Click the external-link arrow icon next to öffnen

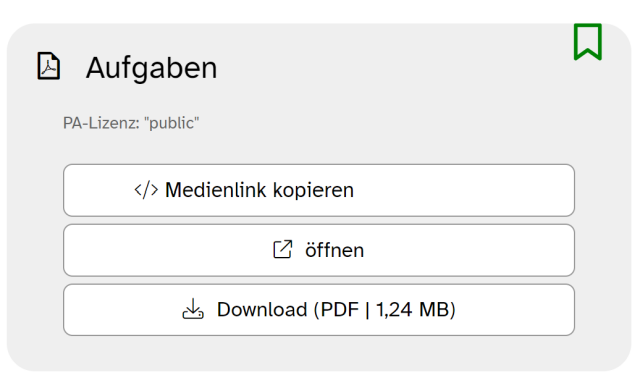[x=282, y=249]
